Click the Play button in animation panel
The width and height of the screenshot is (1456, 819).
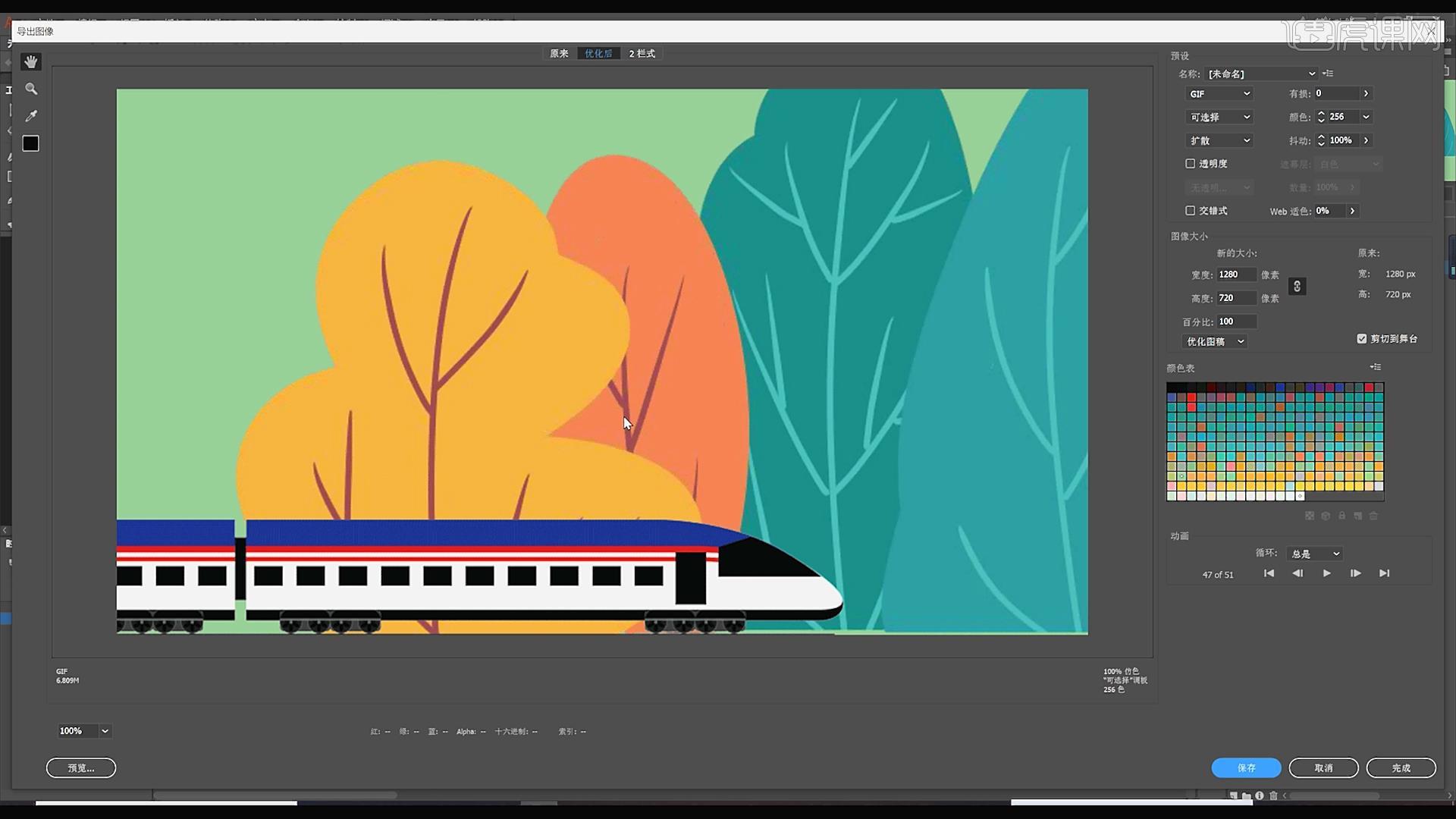coord(1326,573)
